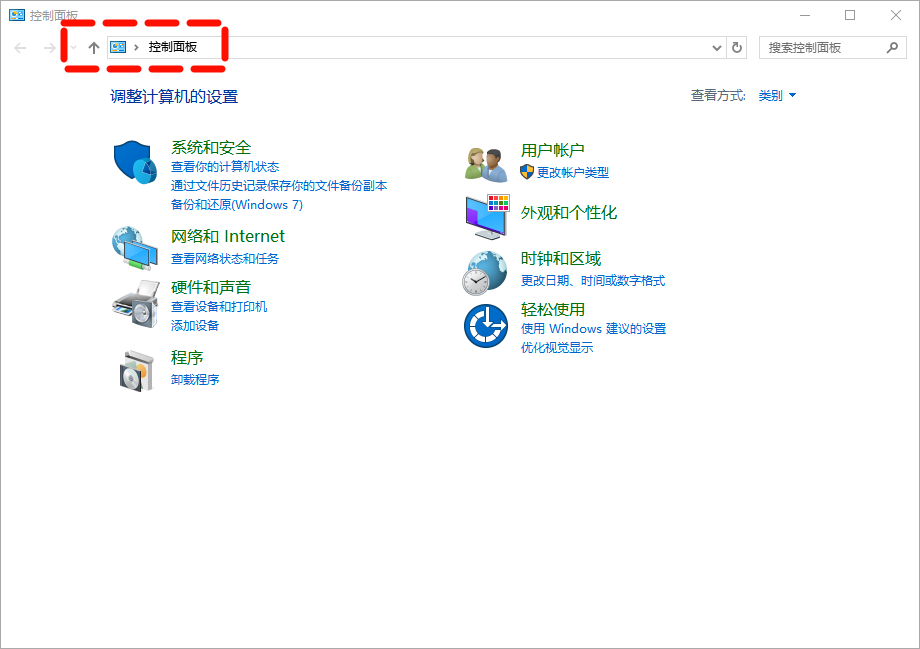Open 更改日期、时间或数字格式 link
This screenshot has height=649, width=920.
[593, 280]
